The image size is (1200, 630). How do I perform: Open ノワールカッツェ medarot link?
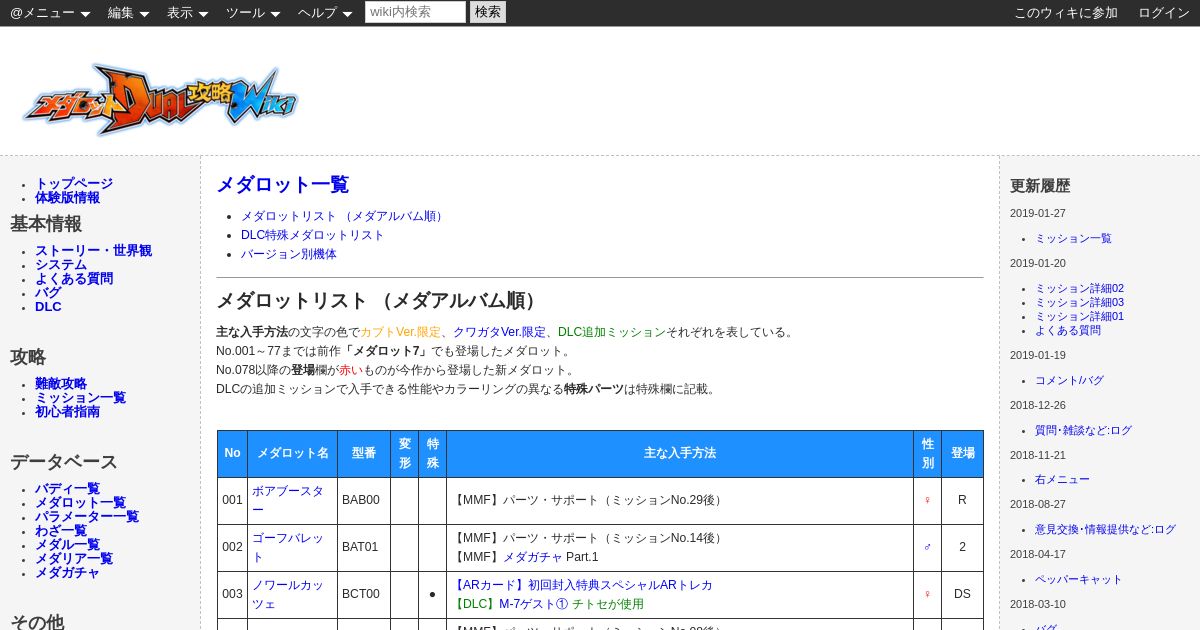tap(288, 594)
